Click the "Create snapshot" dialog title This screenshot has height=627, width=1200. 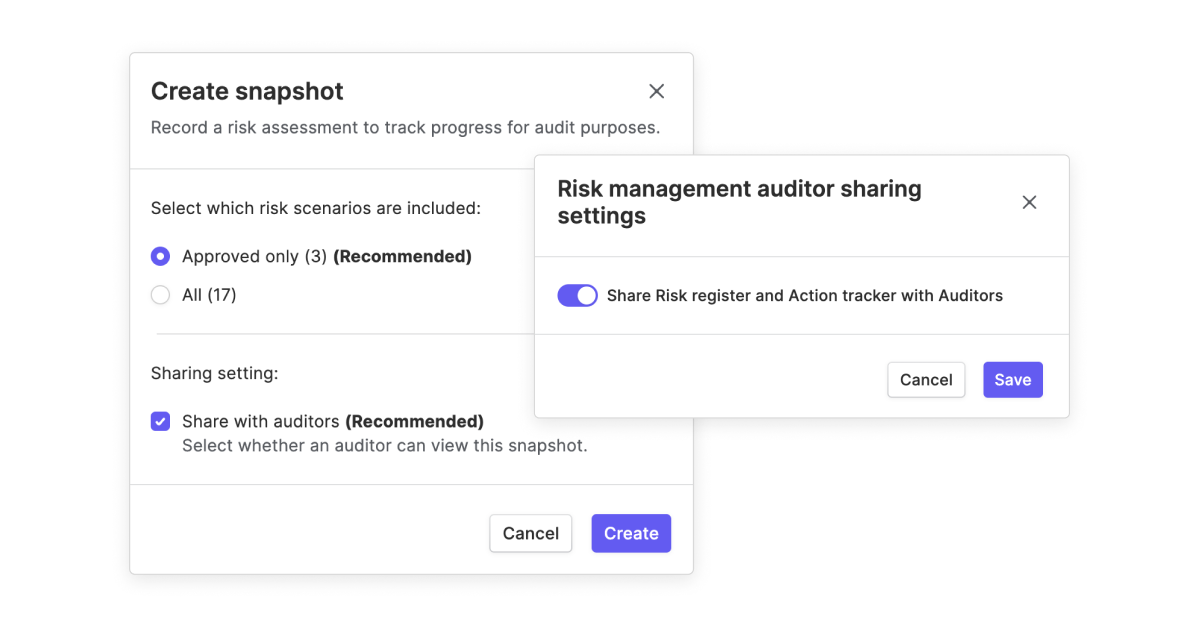pos(247,91)
